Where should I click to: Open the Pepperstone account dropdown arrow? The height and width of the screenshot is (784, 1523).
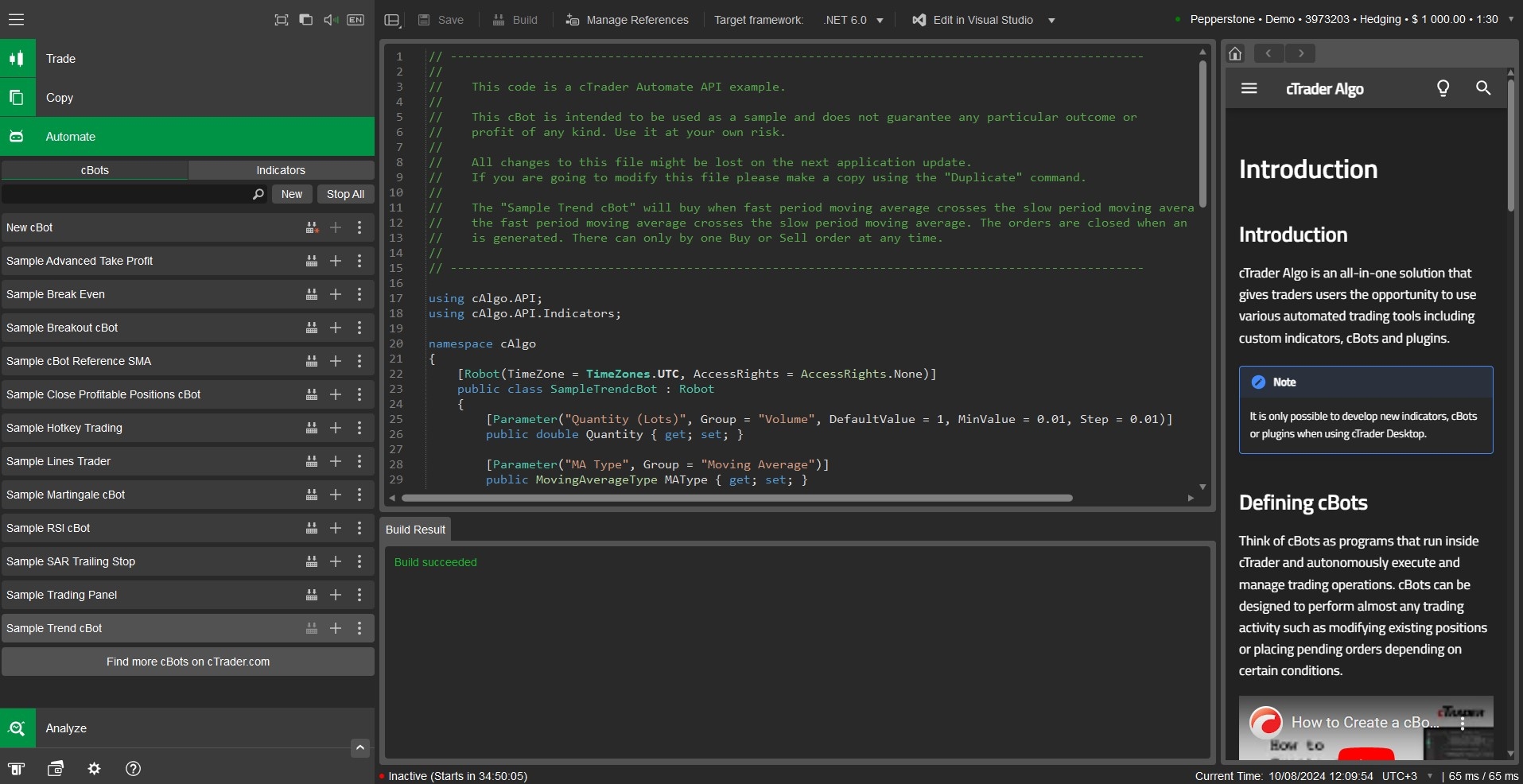(x=1510, y=19)
